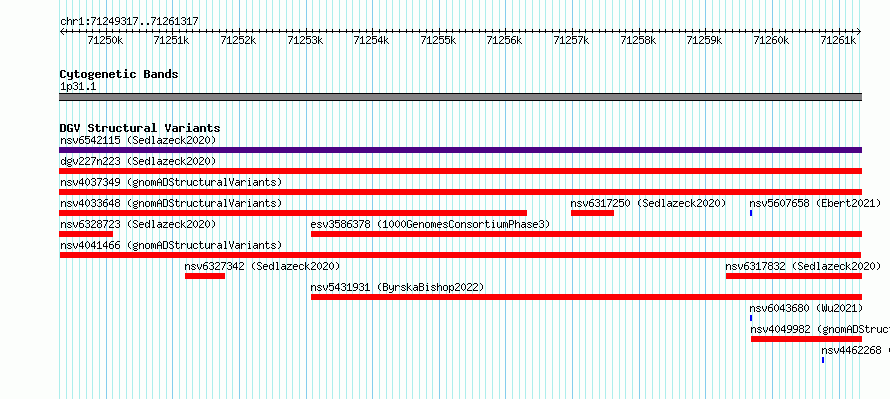Click the red bar under nsv6317250
This screenshot has height=399, width=890.
point(592,213)
